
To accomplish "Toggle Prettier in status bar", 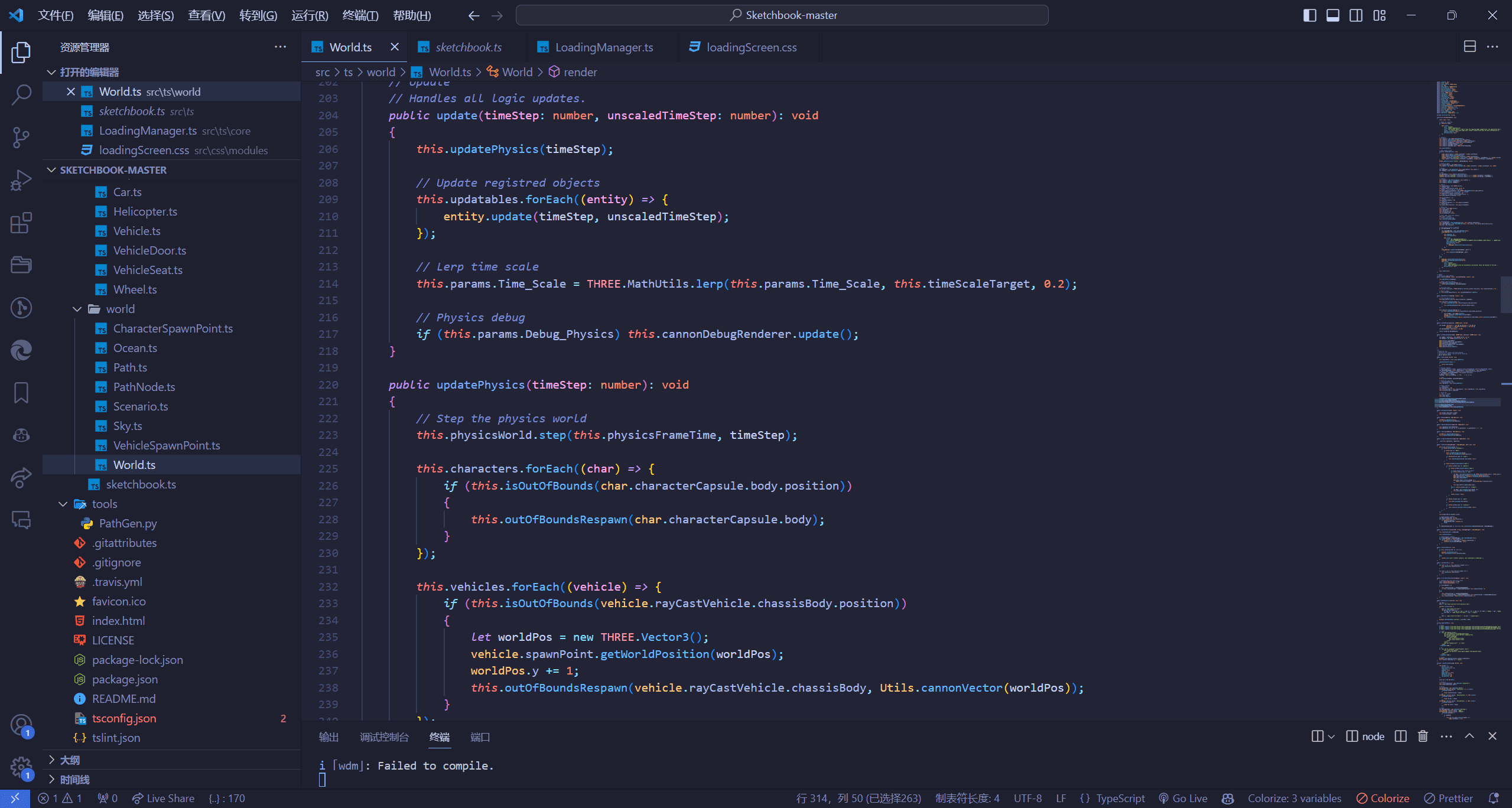I will click(x=1448, y=799).
